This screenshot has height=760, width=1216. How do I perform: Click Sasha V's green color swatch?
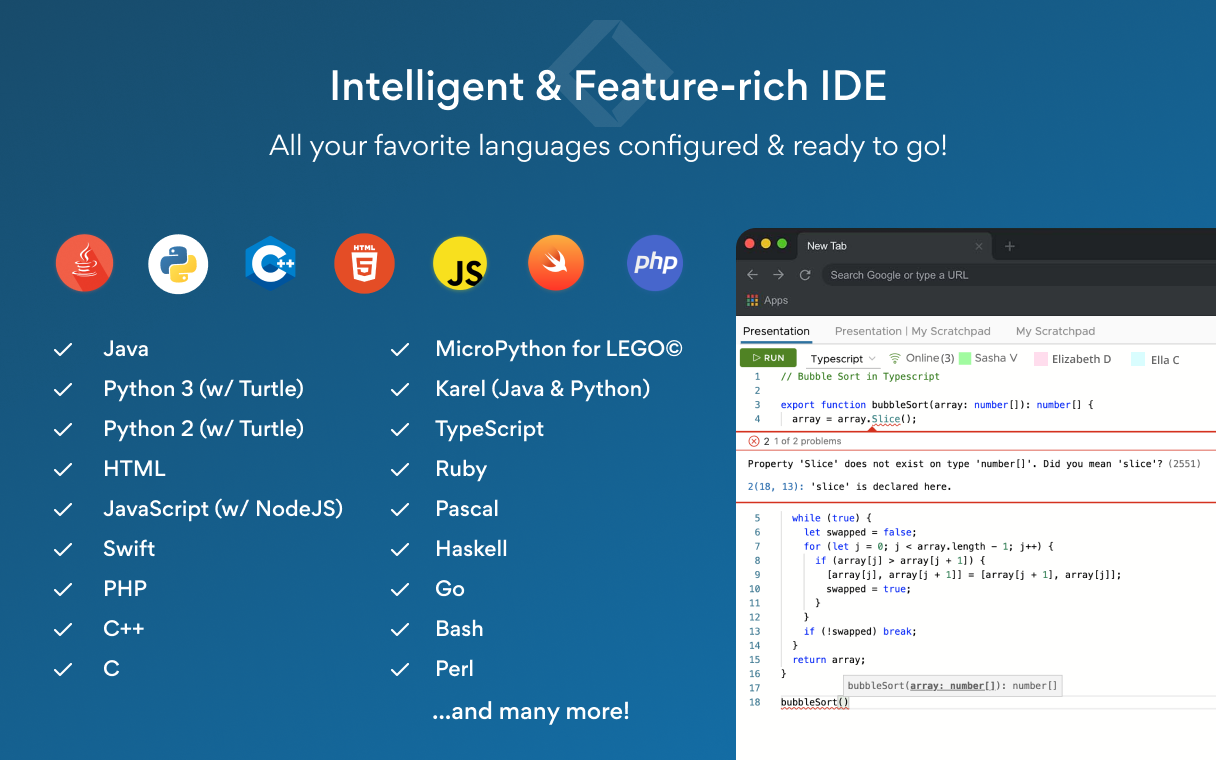965,358
